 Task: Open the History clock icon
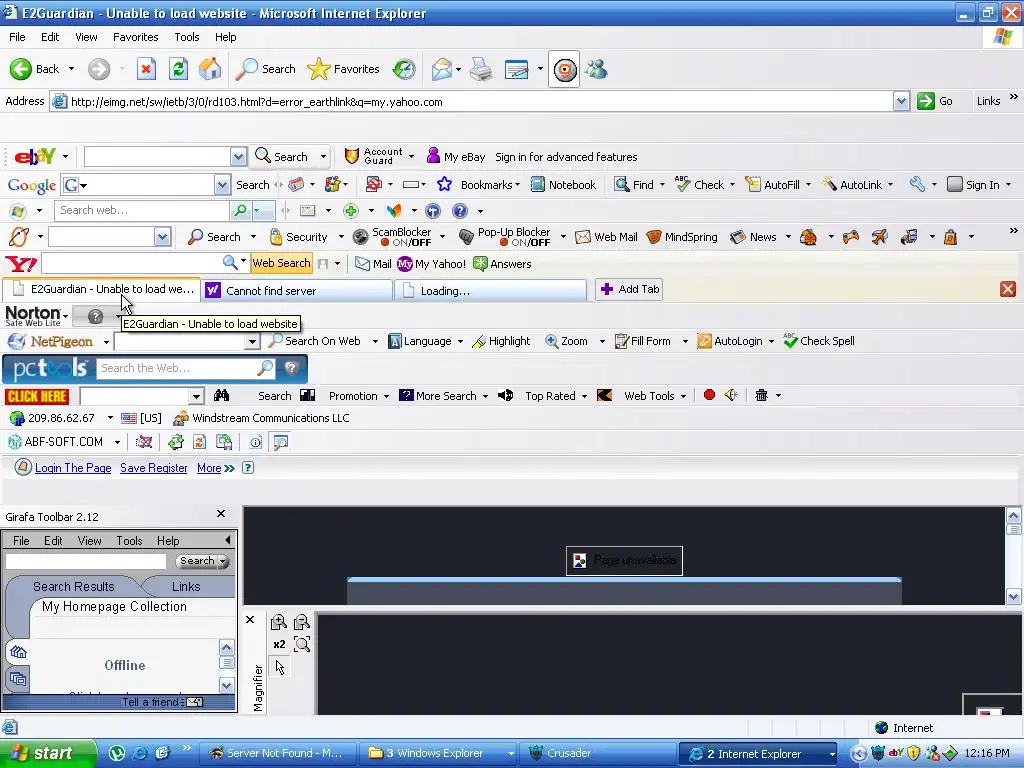[404, 69]
